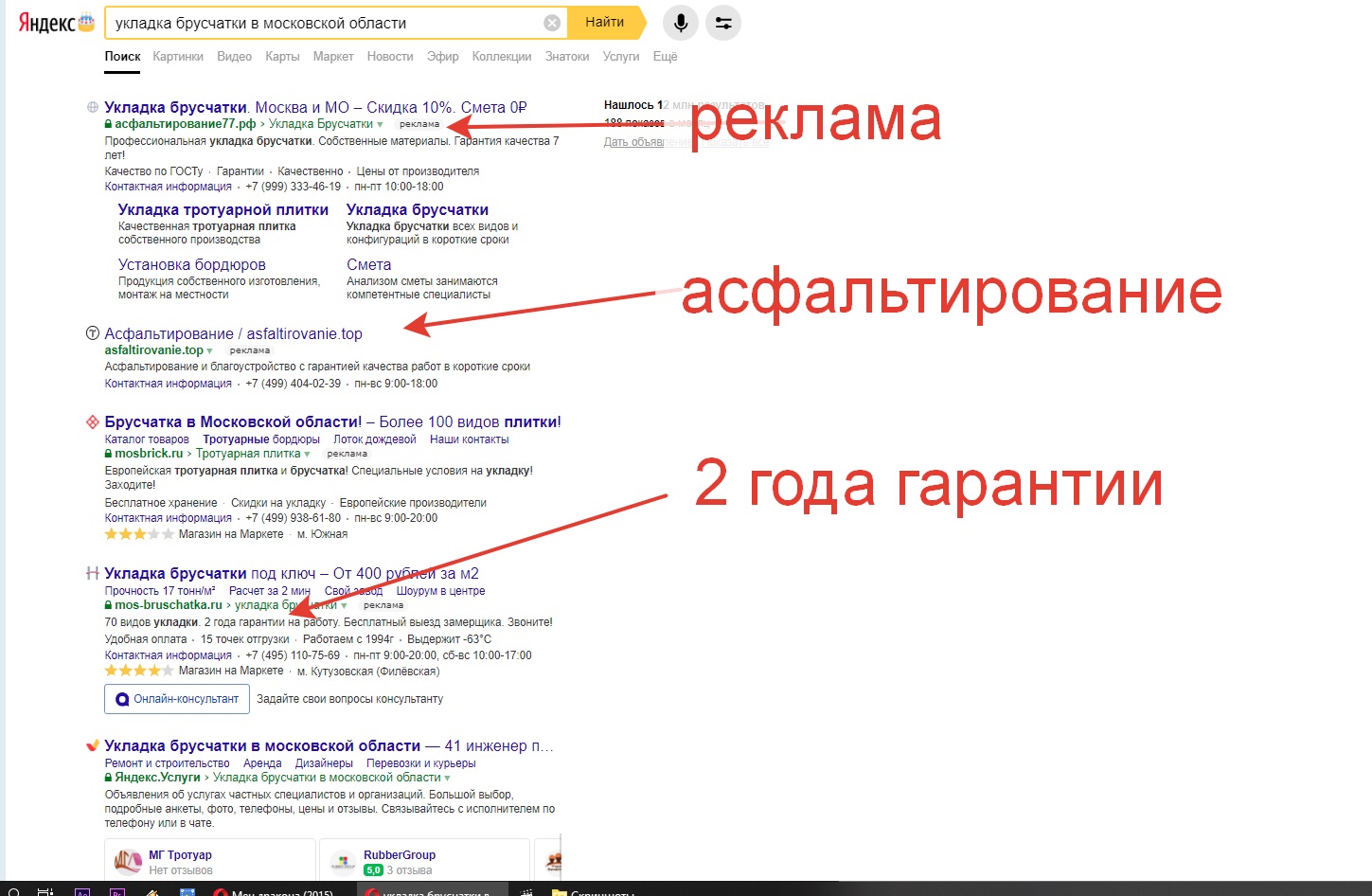
Task: Open the Укладка брусчатки. Москва и МО result
Action: click(315, 107)
